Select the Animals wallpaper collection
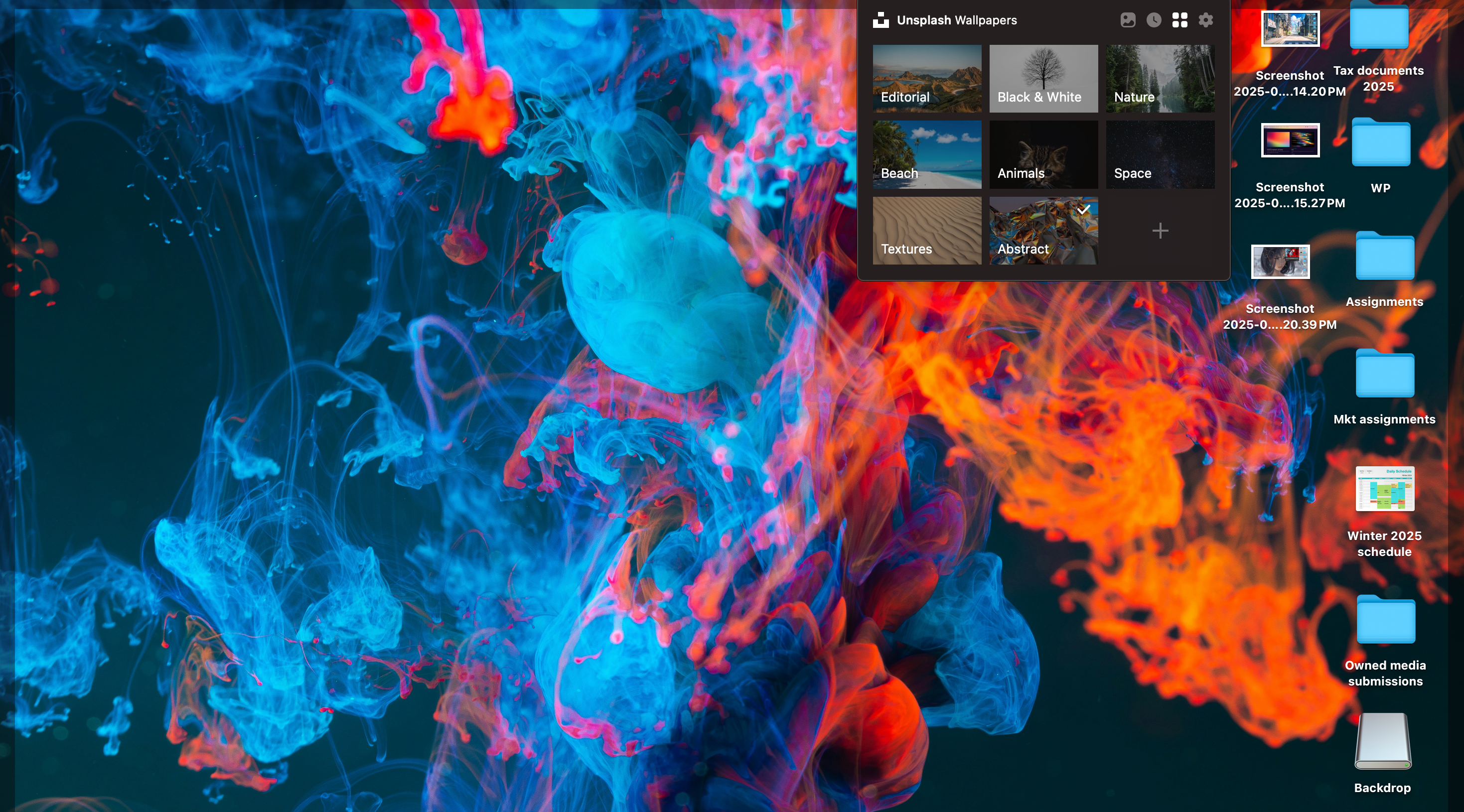Screen dimensions: 1464x812 tap(1043, 154)
